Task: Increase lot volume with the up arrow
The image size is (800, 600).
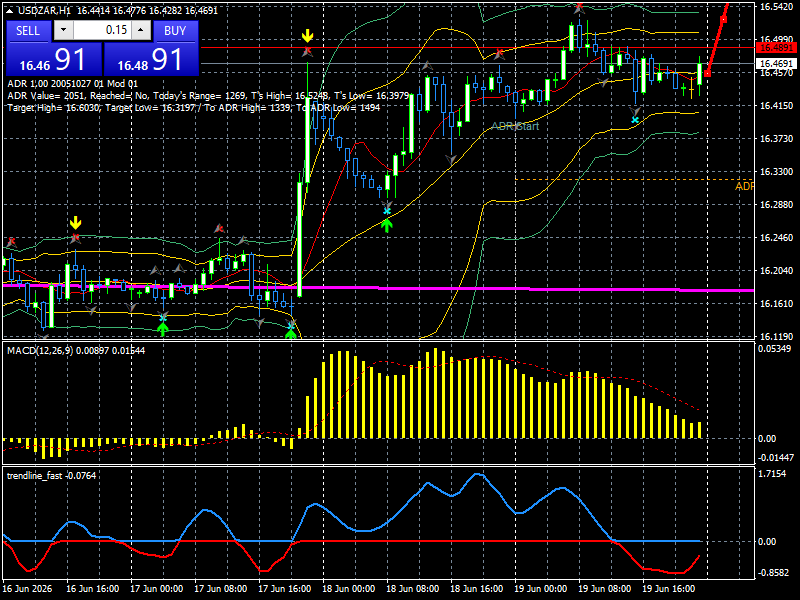Action: point(141,30)
